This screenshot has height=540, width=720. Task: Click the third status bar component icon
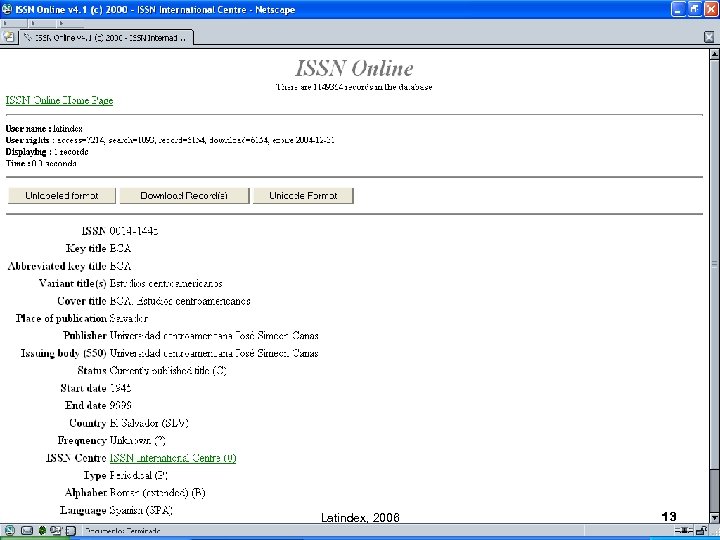[x=42, y=530]
